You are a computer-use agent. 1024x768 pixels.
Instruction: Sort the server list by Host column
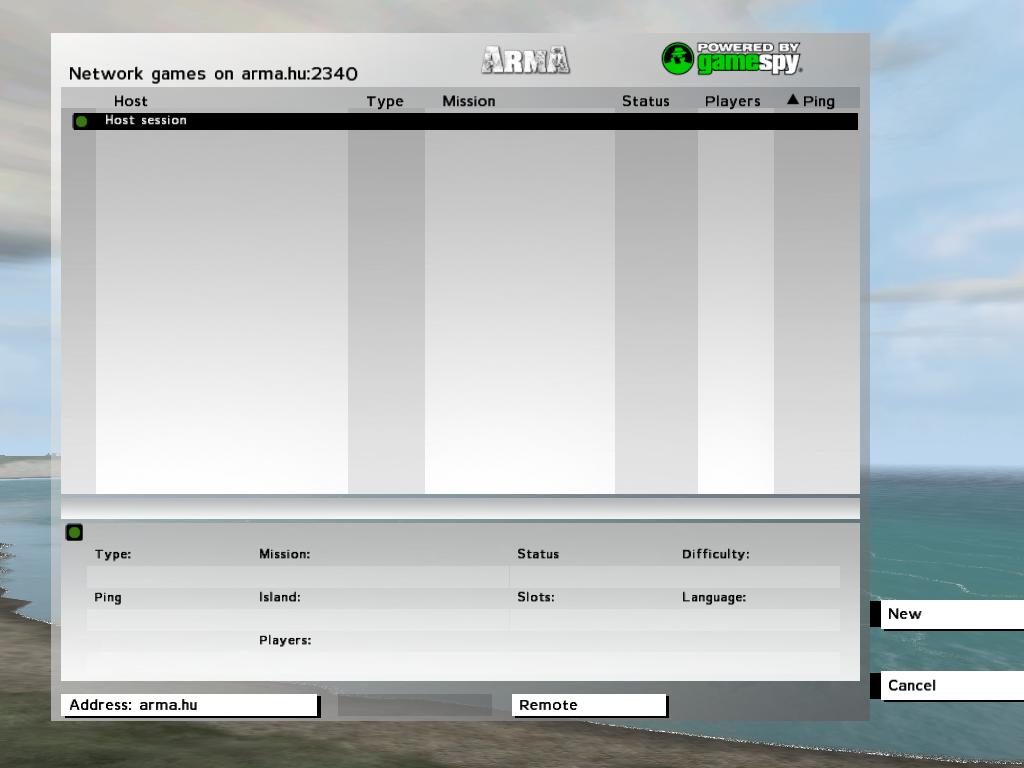tap(131, 101)
